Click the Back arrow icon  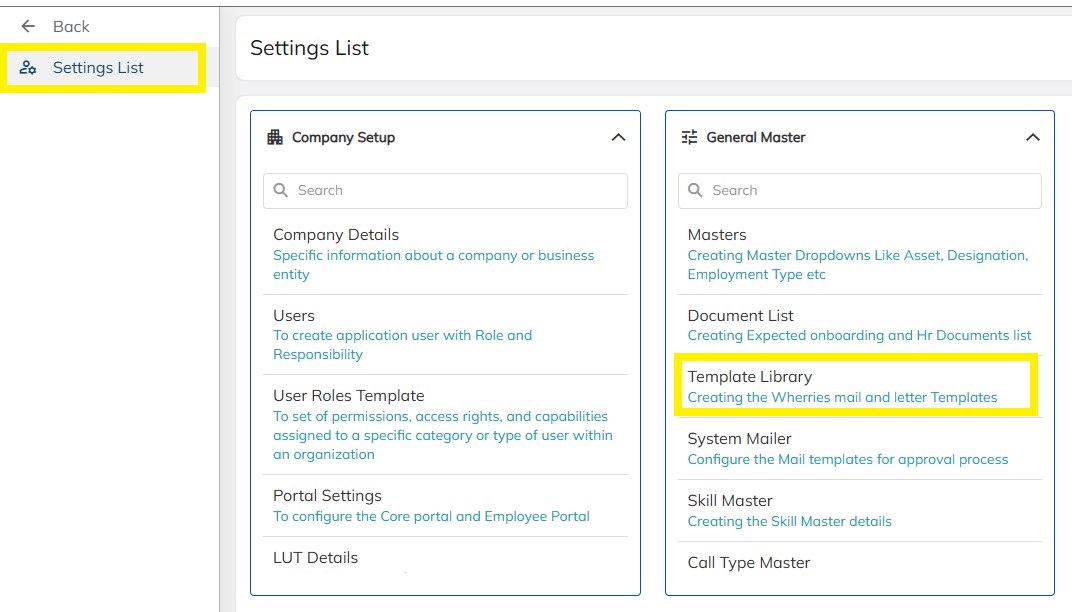pos(28,27)
